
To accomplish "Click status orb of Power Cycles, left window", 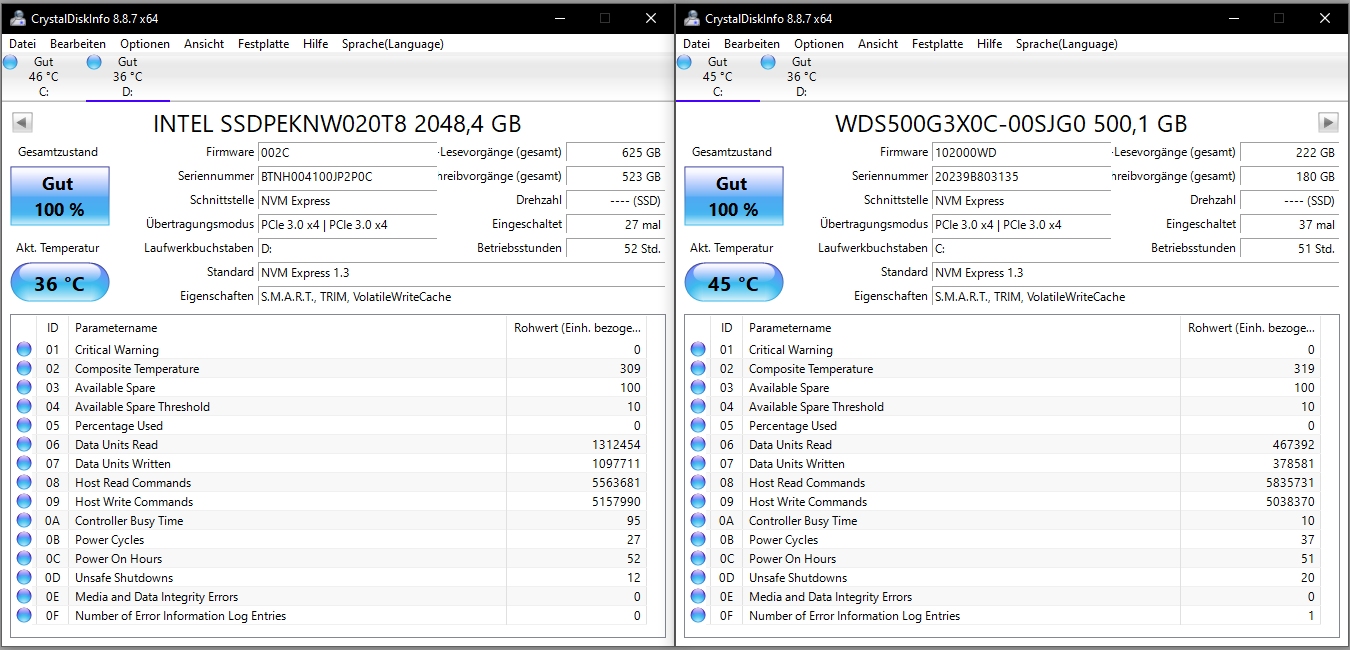I will pyautogui.click(x=24, y=540).
